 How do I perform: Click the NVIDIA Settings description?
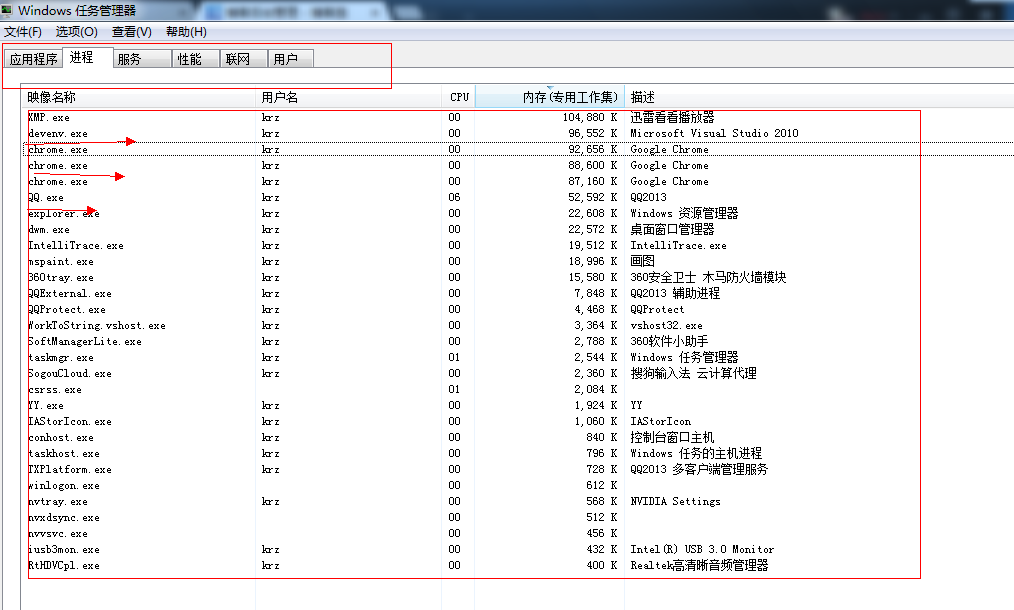click(676, 501)
